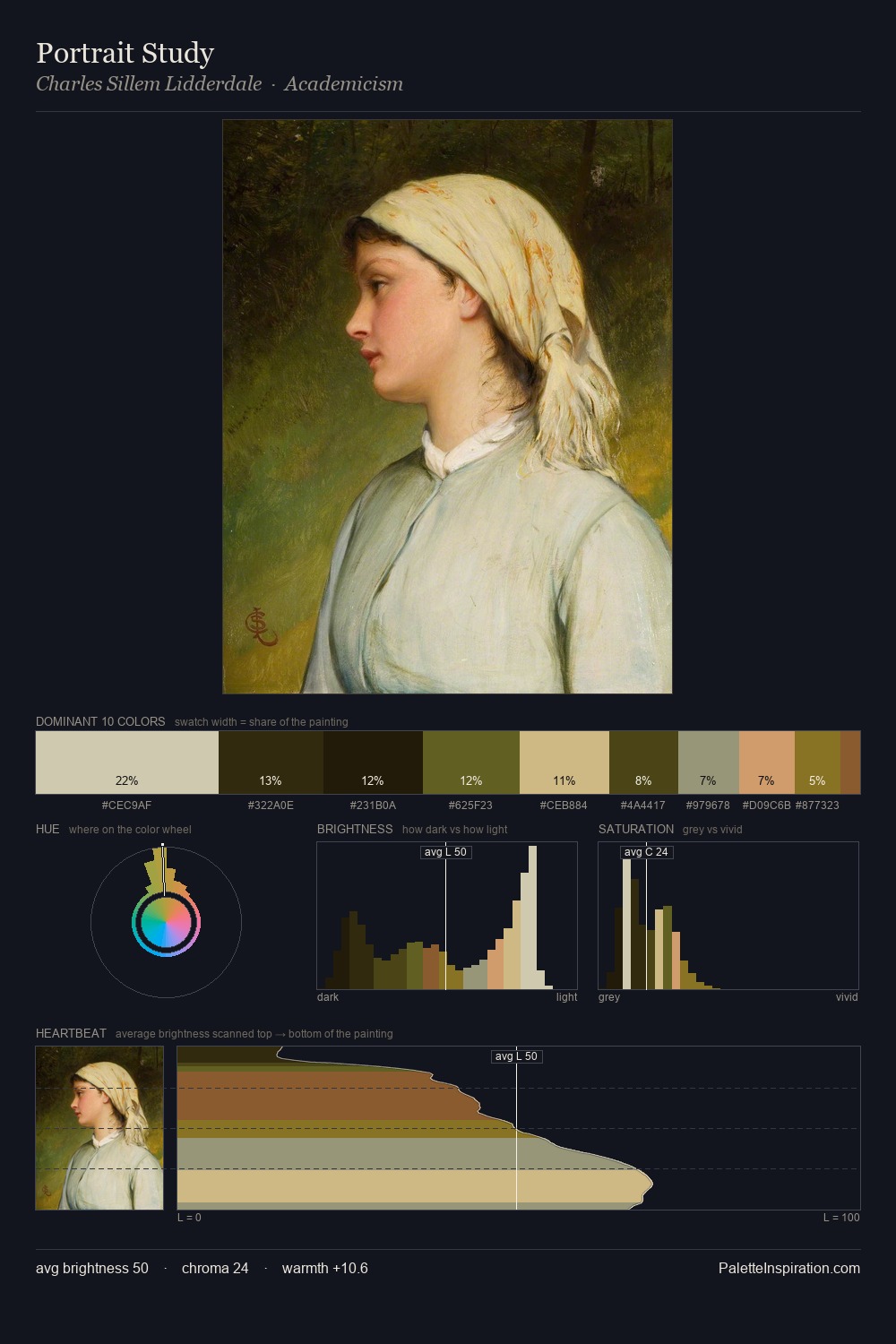Image resolution: width=896 pixels, height=1344 pixels.
Task: Click the PaletteInspiration.com link
Action: point(789,1268)
